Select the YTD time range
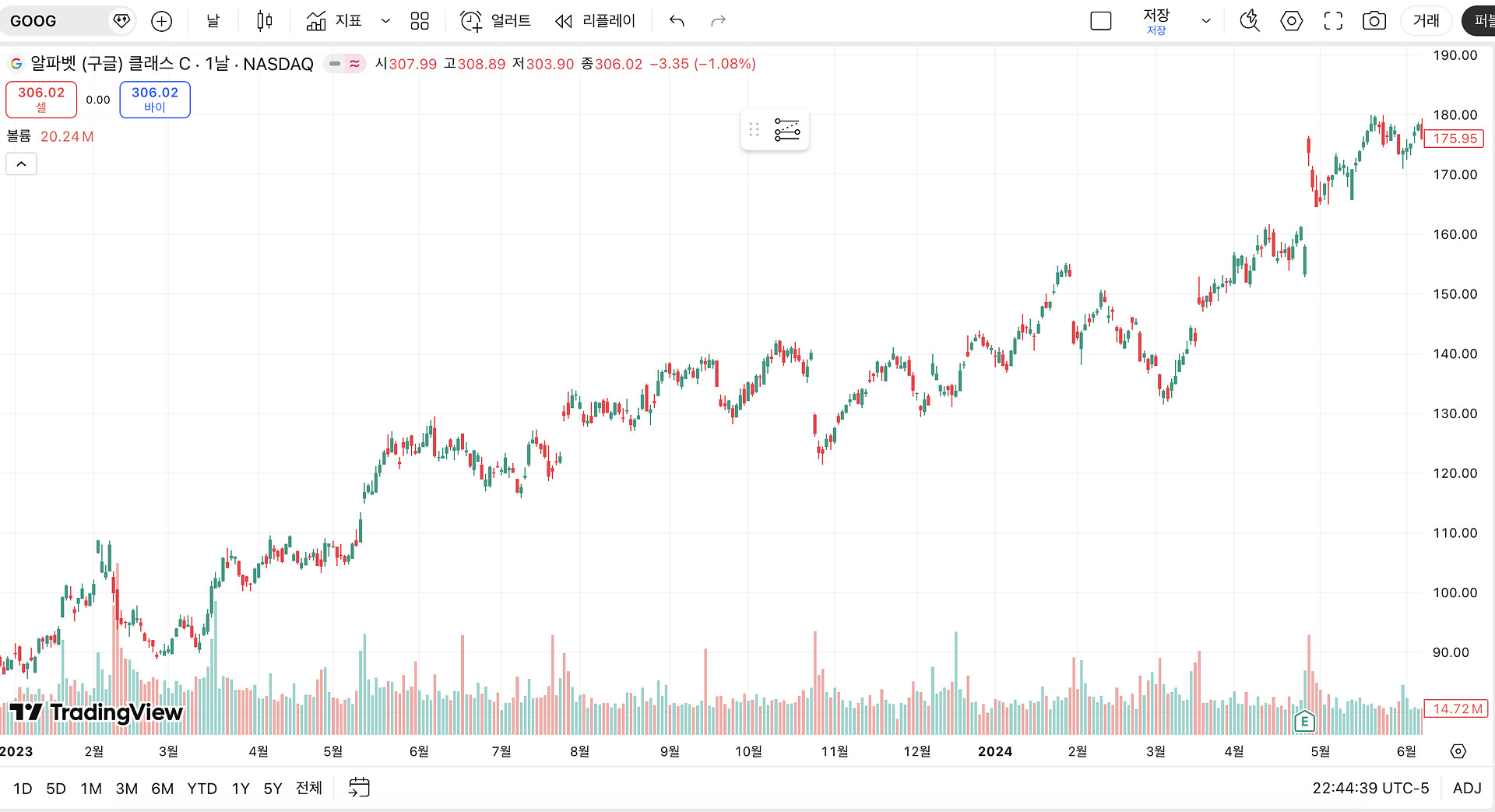 [x=202, y=788]
